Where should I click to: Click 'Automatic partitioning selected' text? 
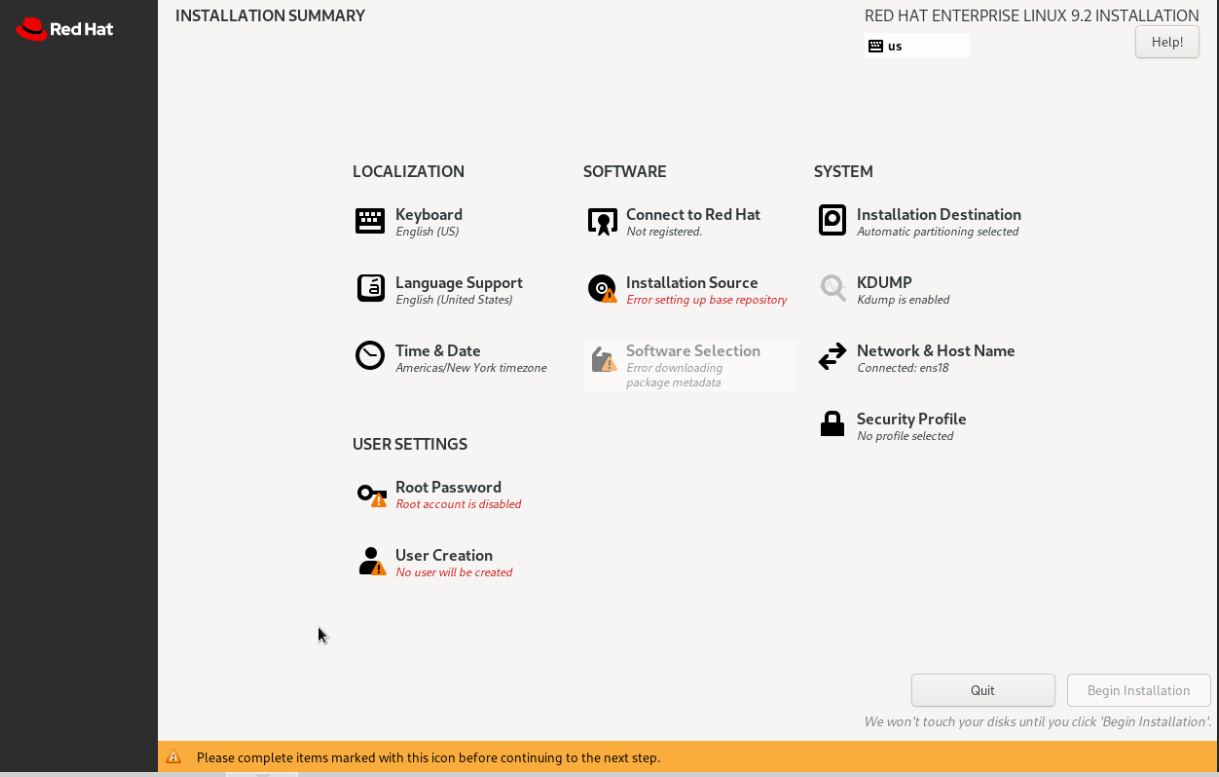[938, 232]
